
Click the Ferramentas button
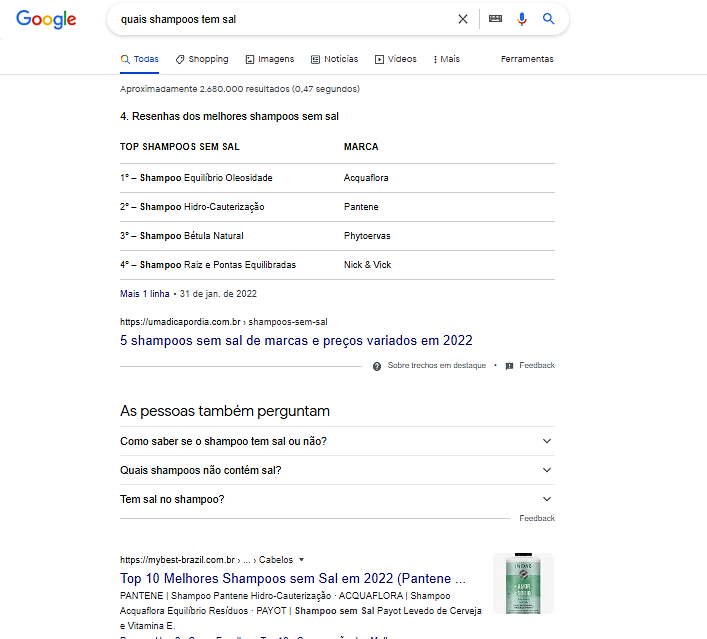point(527,59)
